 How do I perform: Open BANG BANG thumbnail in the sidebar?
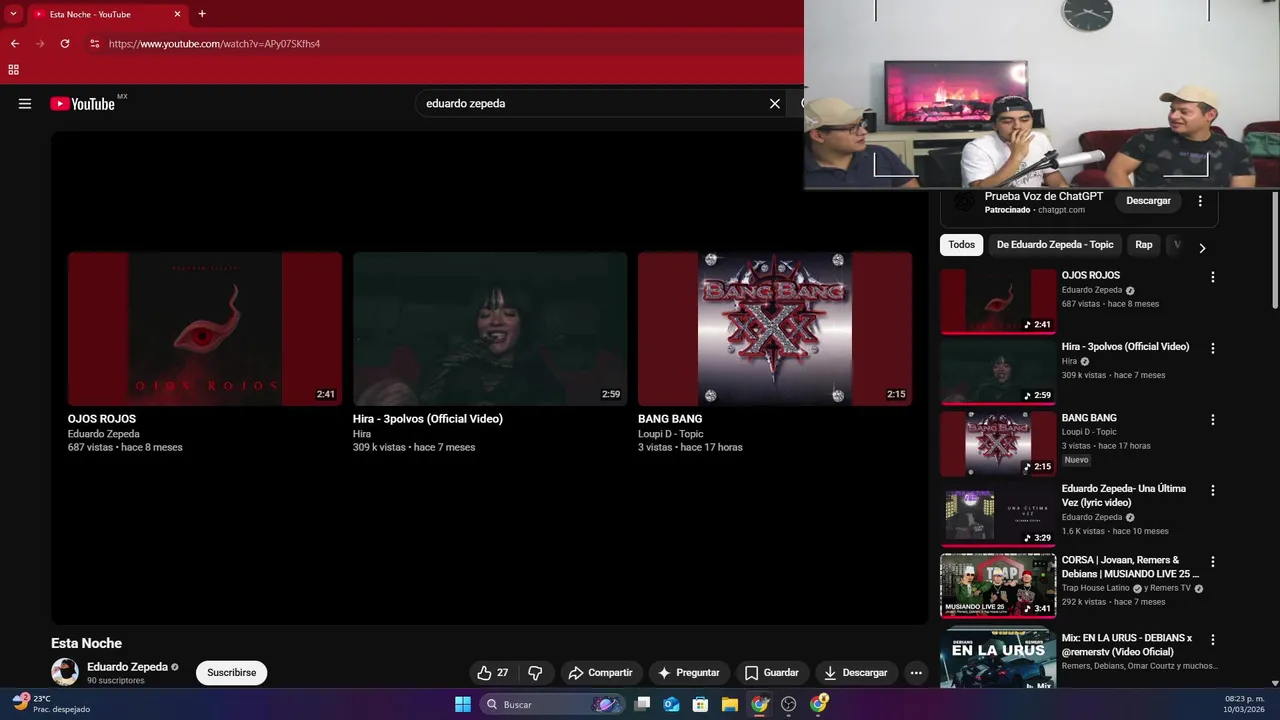998,444
